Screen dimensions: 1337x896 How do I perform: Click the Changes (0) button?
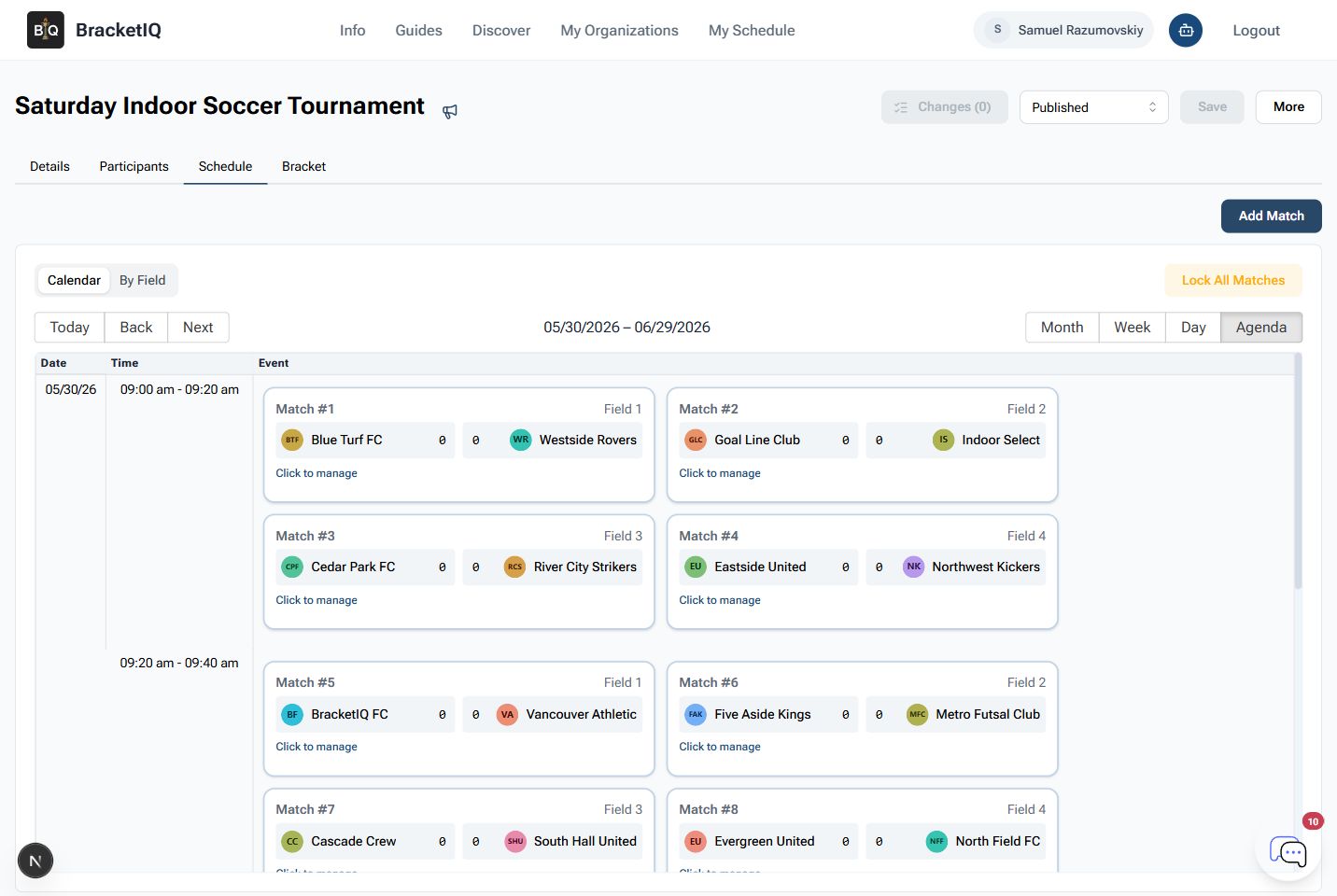click(944, 107)
